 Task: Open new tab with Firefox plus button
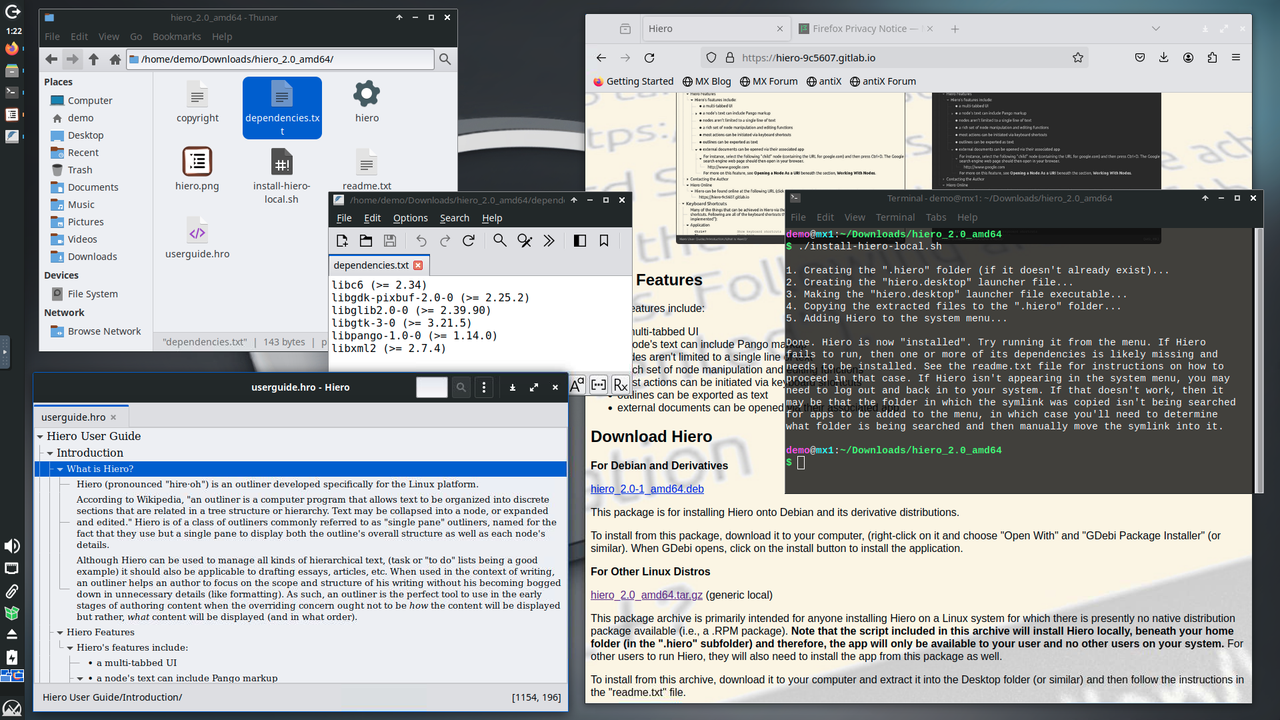pos(955,29)
